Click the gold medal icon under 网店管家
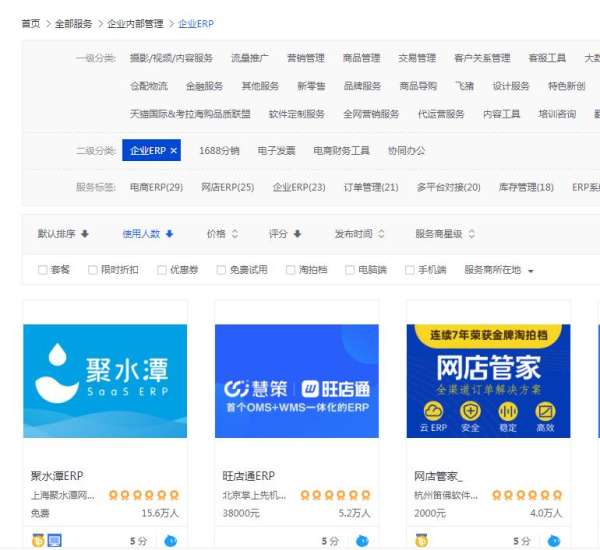This screenshot has width=600, height=550. pyautogui.click(x=422, y=540)
